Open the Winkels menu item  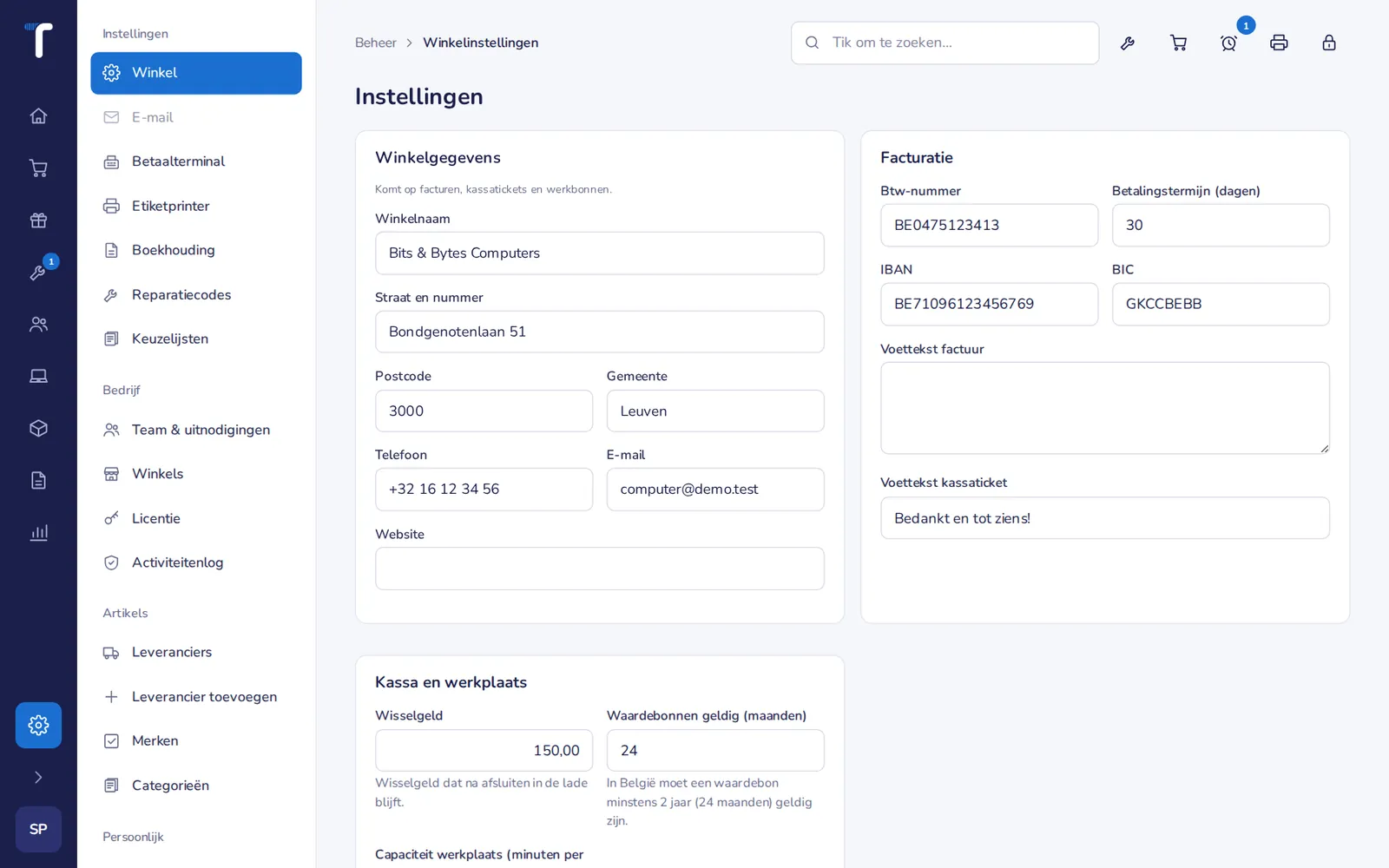(196, 474)
